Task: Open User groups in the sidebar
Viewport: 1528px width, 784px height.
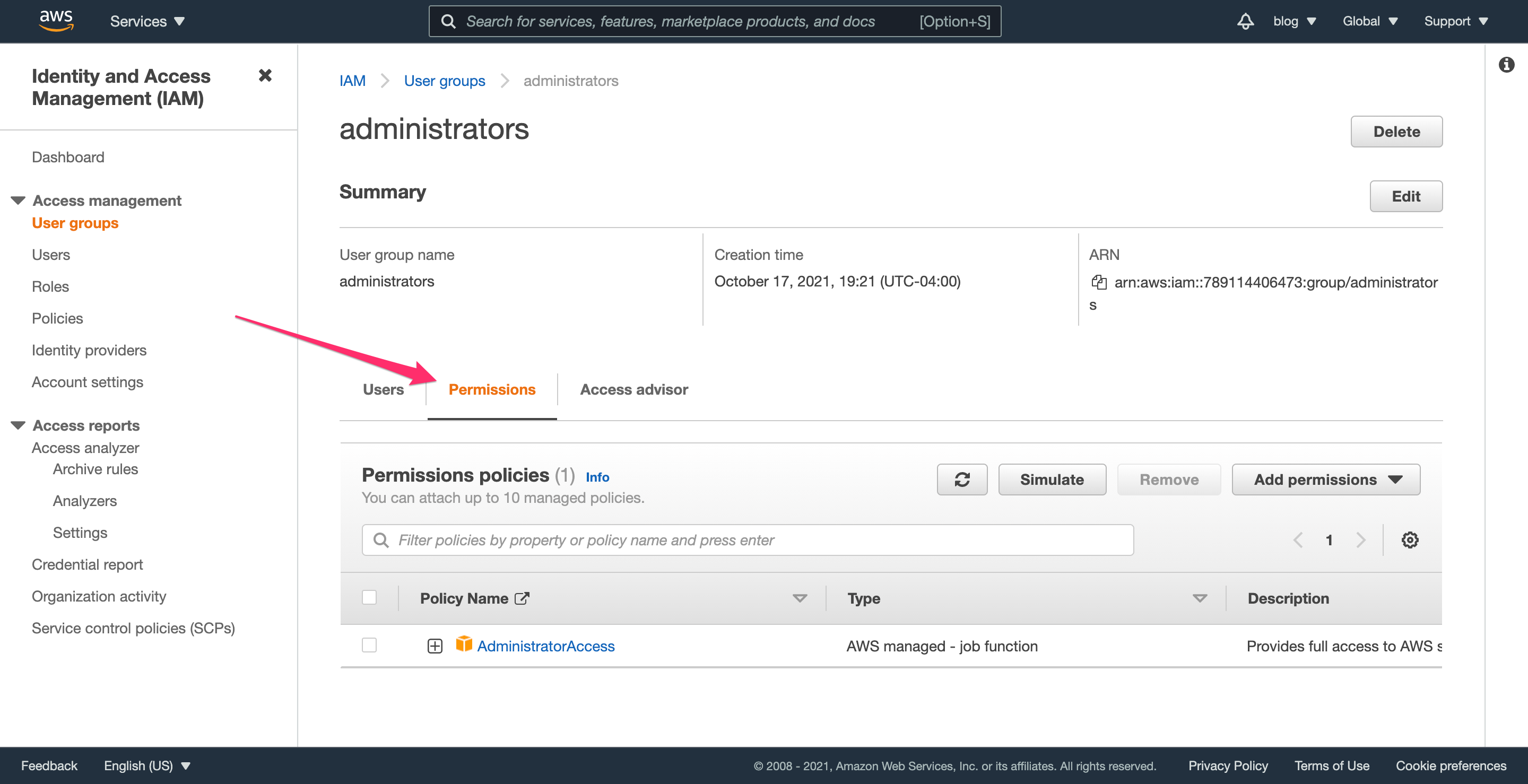Action: point(75,223)
